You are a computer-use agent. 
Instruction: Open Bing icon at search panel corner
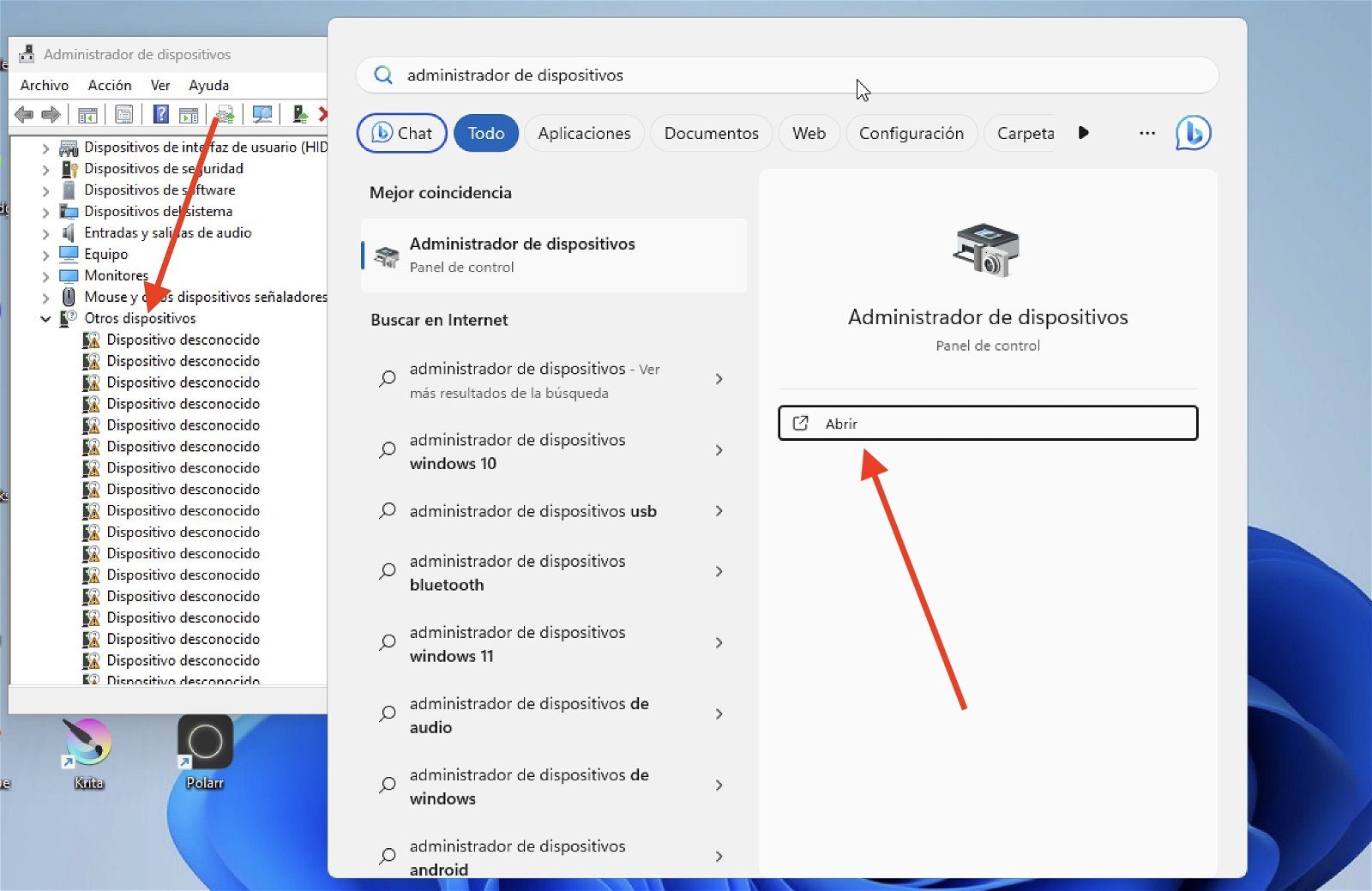pos(1193,133)
